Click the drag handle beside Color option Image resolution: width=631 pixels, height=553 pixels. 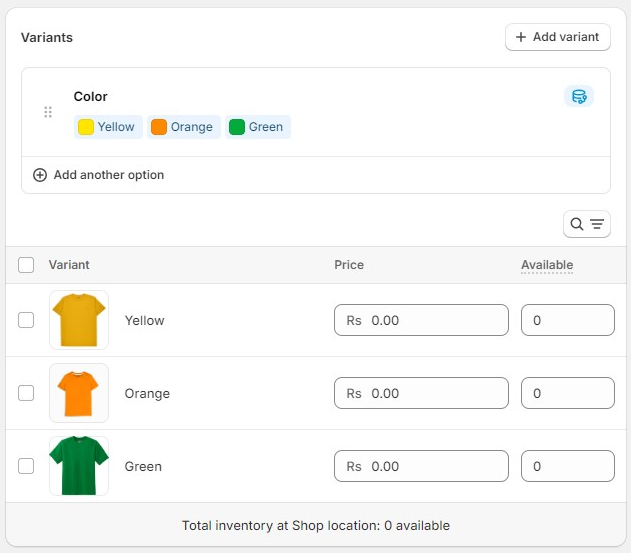(x=48, y=112)
